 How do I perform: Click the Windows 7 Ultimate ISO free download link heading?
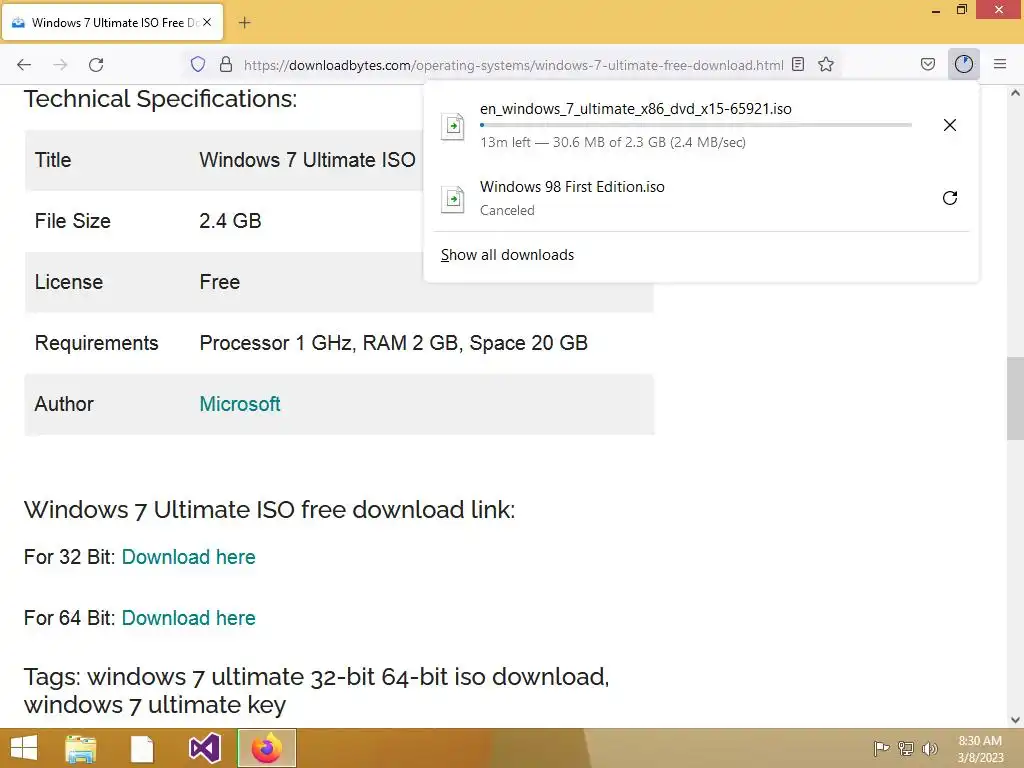(x=269, y=509)
